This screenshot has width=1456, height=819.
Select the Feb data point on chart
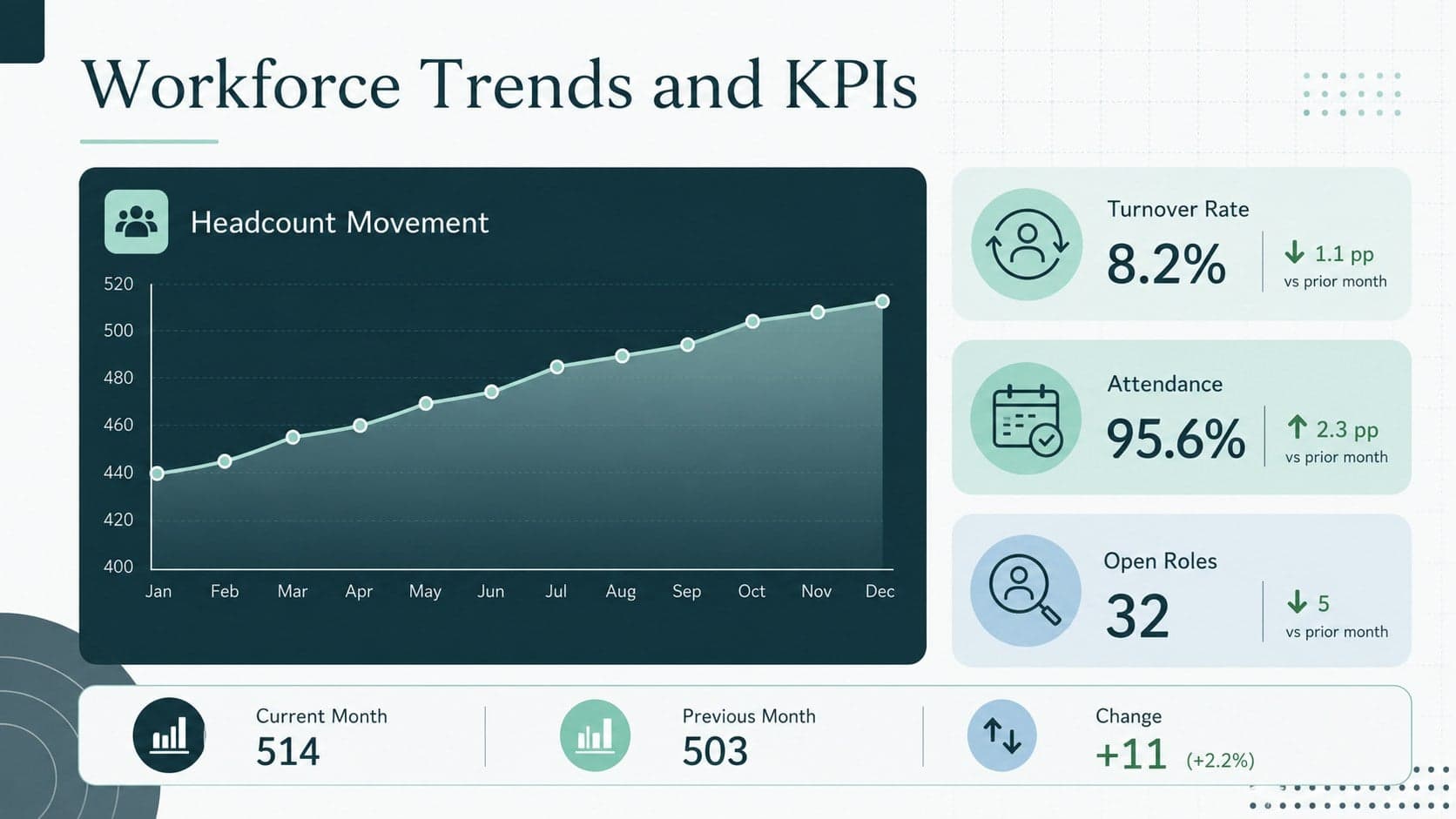[x=225, y=461]
